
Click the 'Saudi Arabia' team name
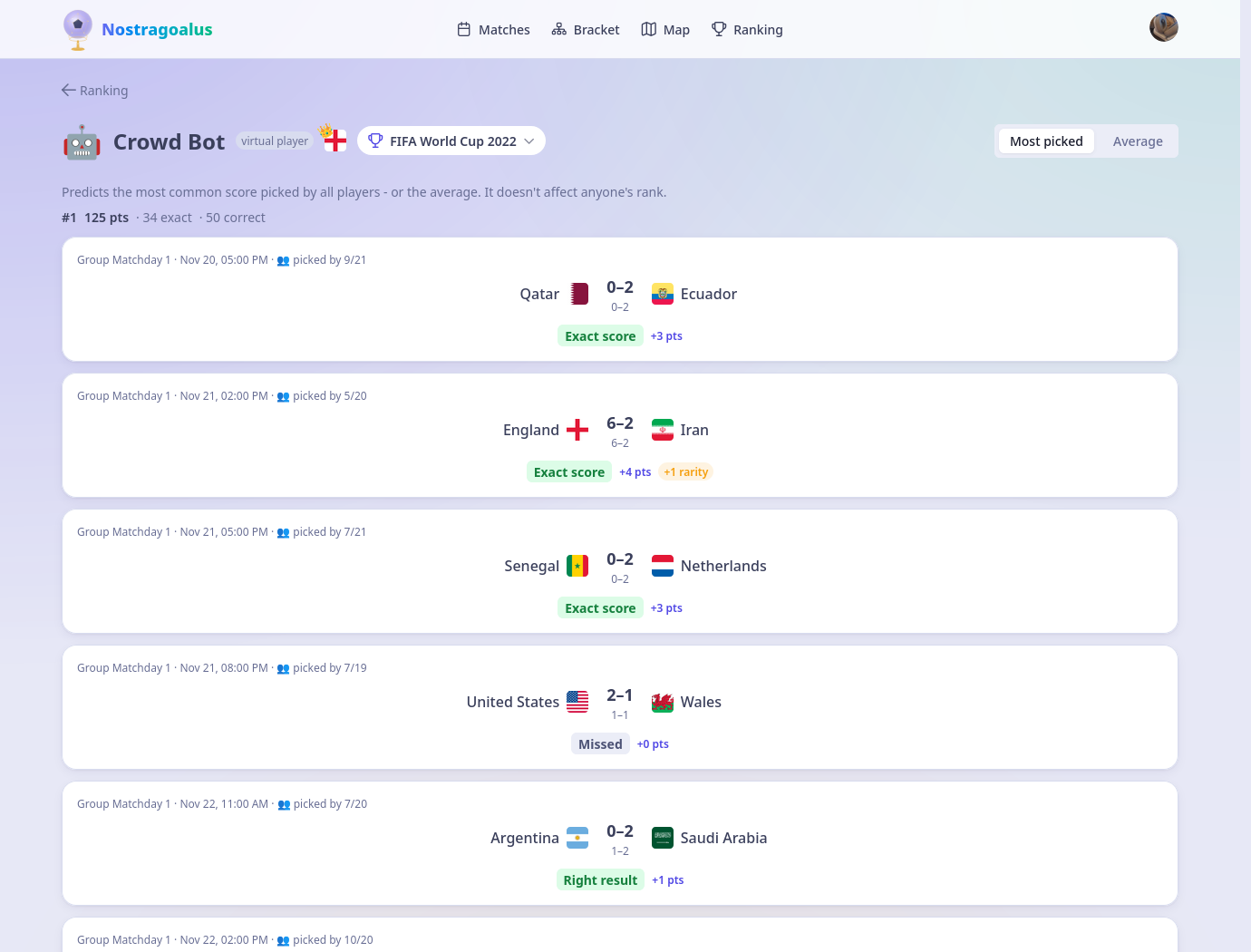click(723, 838)
